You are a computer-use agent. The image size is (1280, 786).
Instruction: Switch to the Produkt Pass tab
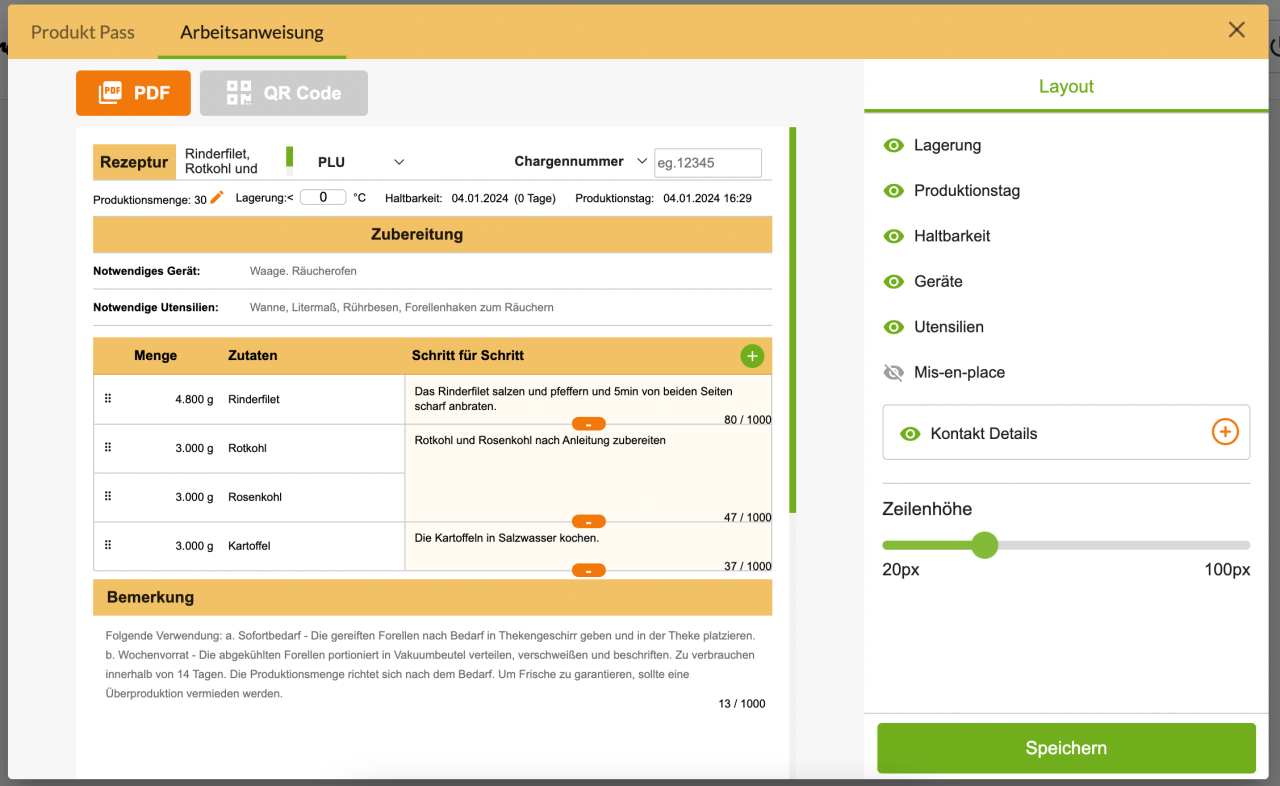coord(83,31)
